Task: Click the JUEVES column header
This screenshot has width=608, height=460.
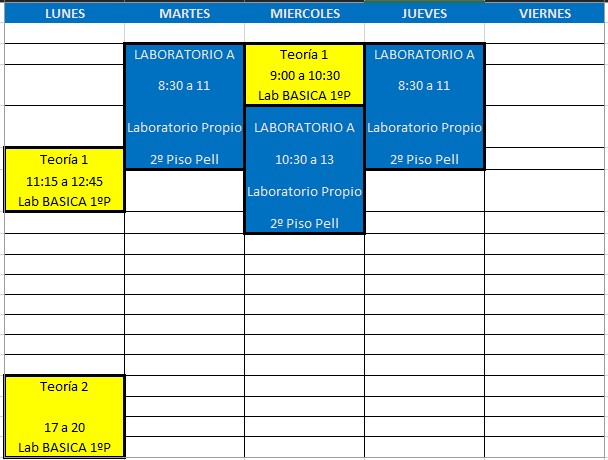Action: [x=424, y=13]
